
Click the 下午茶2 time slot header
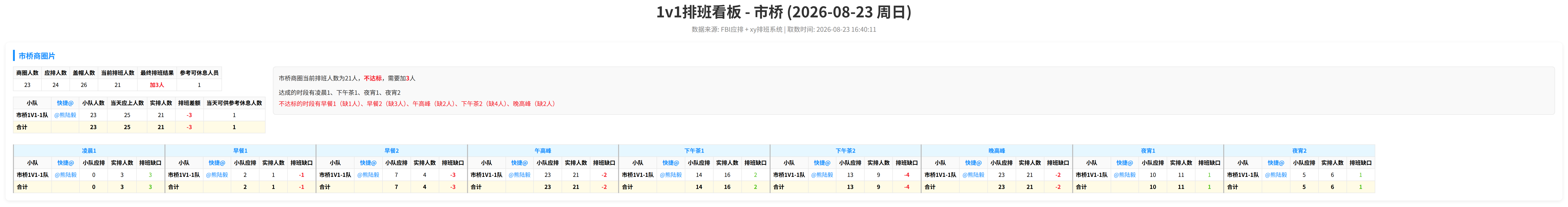click(x=845, y=151)
